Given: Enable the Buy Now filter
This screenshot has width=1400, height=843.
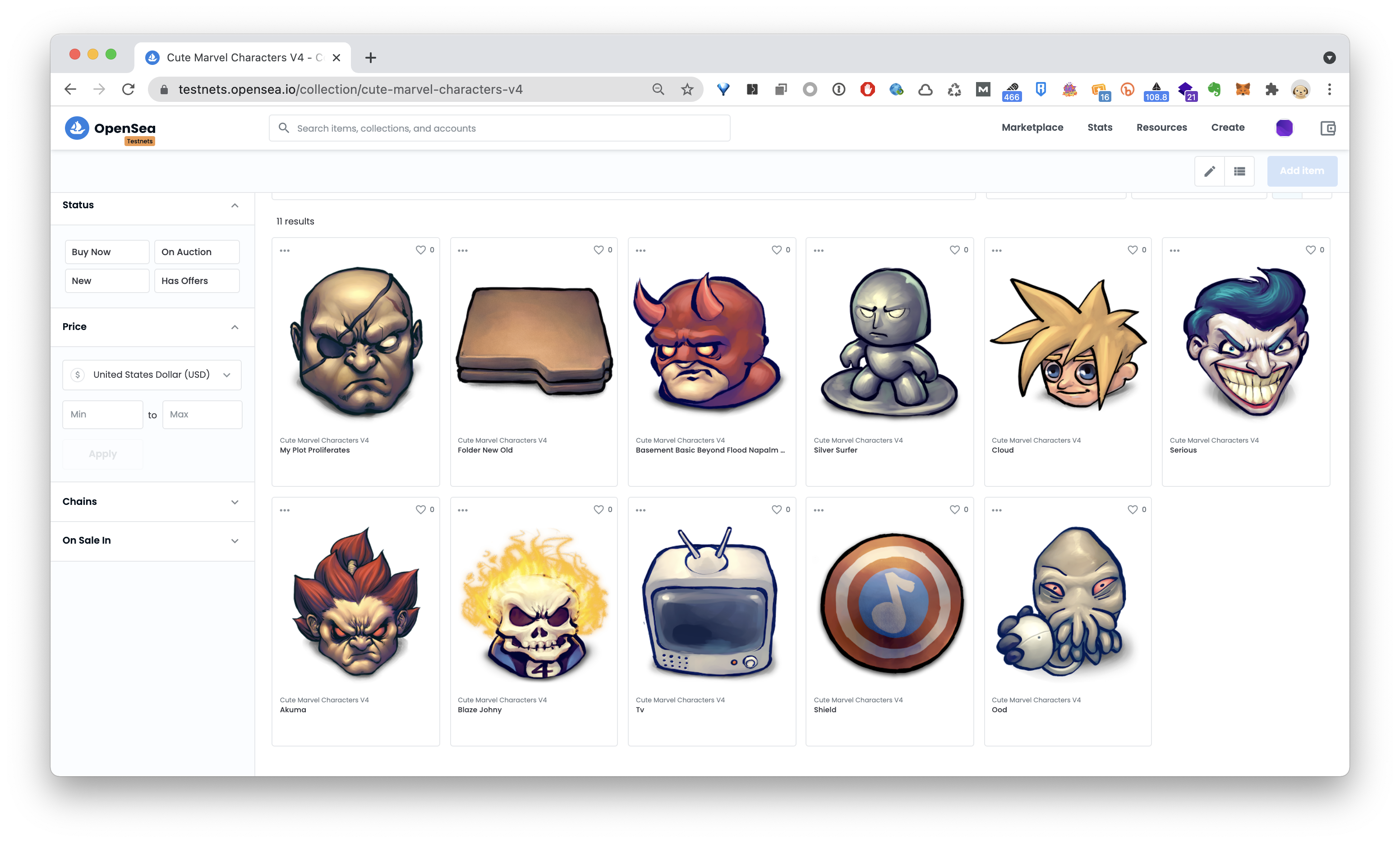Looking at the screenshot, I should [x=107, y=252].
